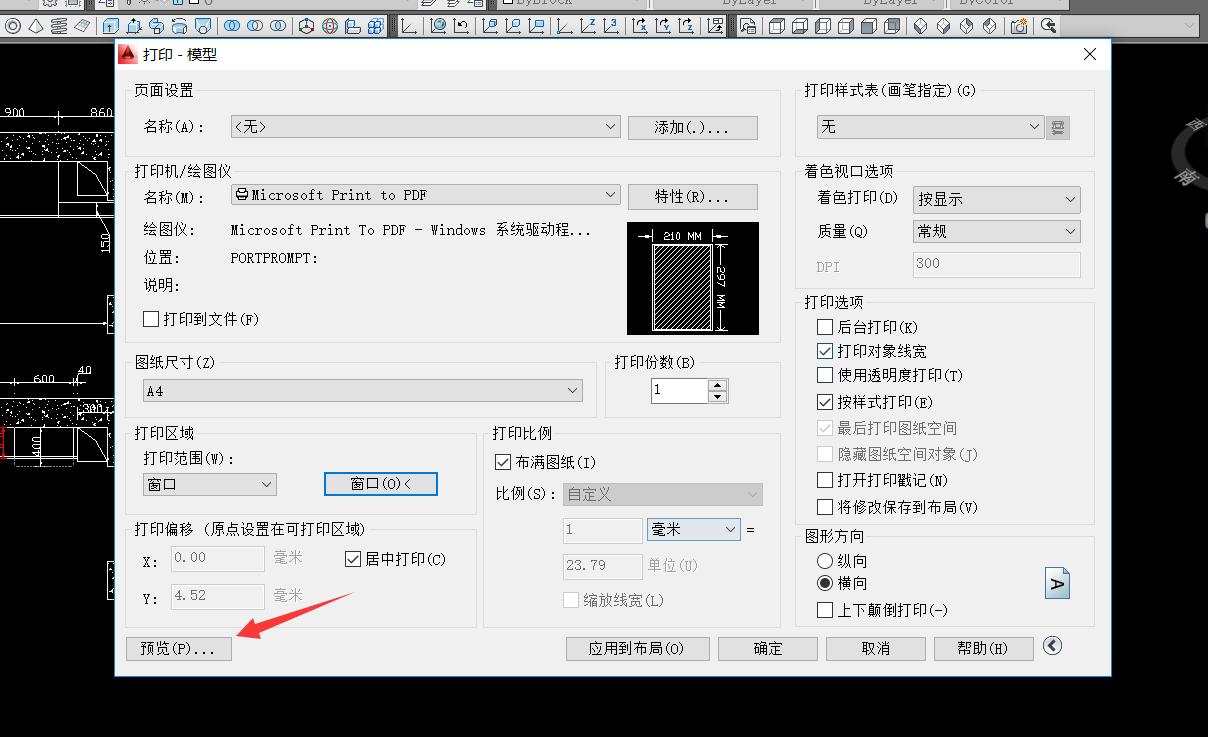Click the 窗口(O)< button

click(381, 484)
